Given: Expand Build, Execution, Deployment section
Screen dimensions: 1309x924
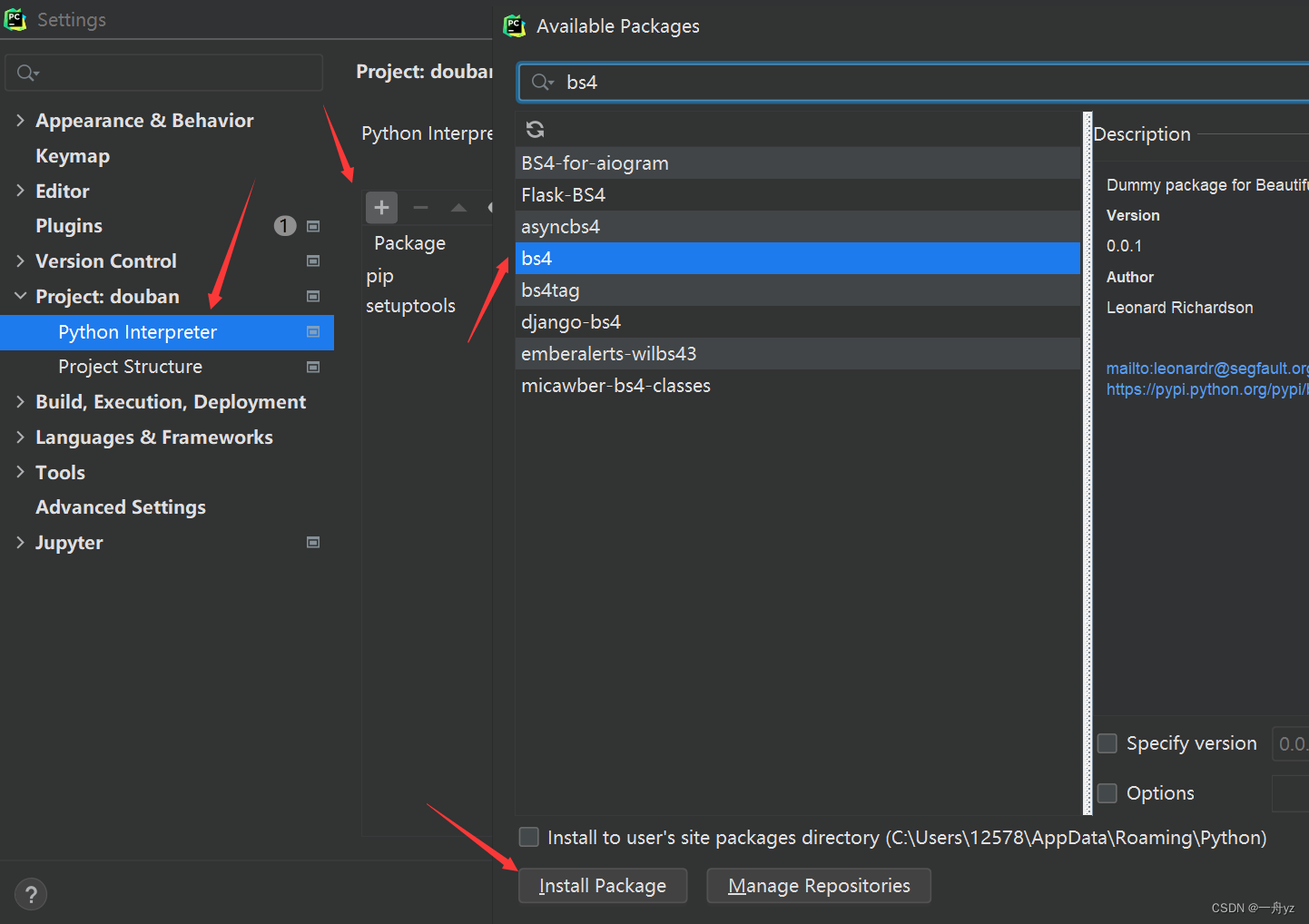Looking at the screenshot, I should (x=20, y=402).
